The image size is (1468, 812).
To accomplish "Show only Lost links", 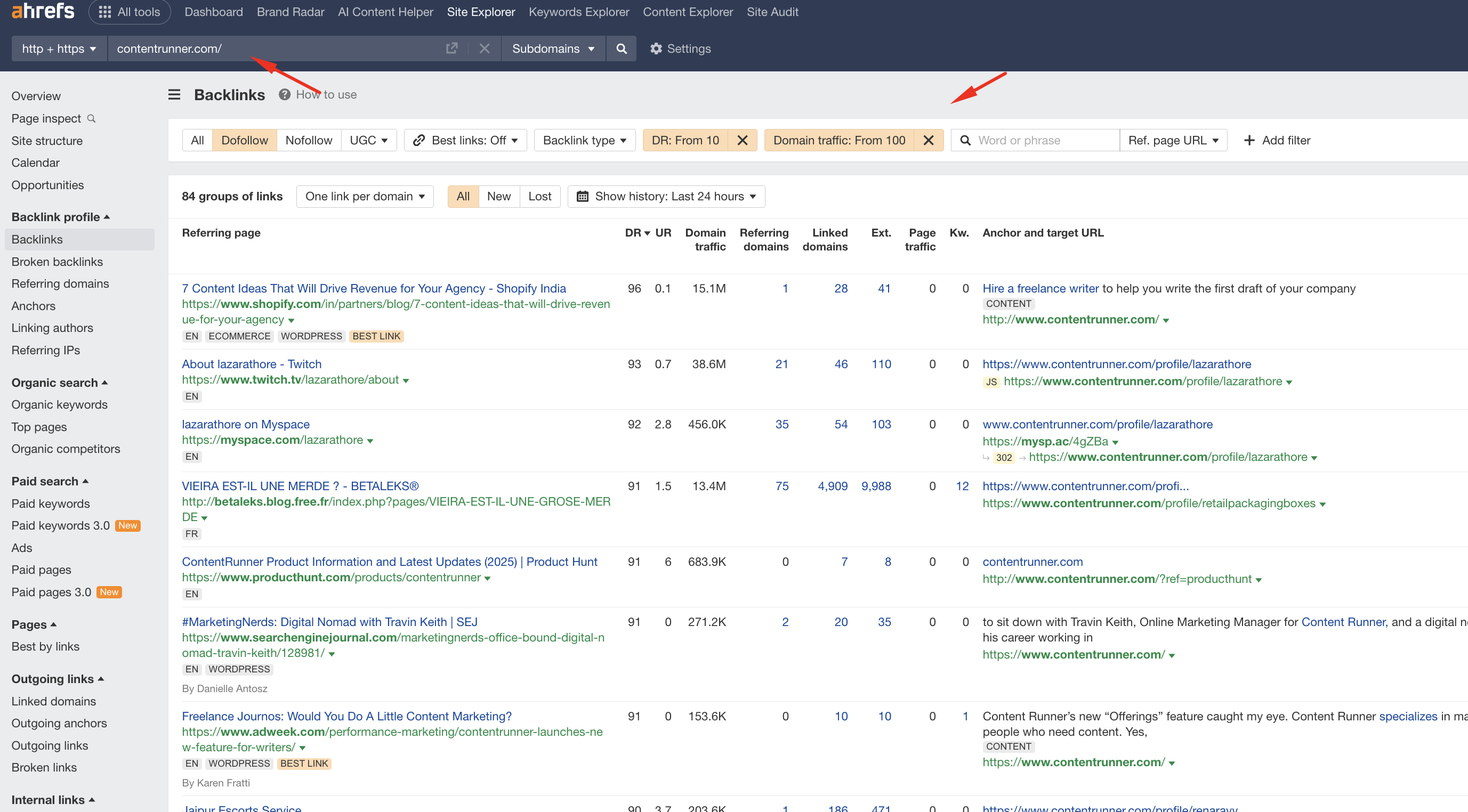I will tap(539, 197).
